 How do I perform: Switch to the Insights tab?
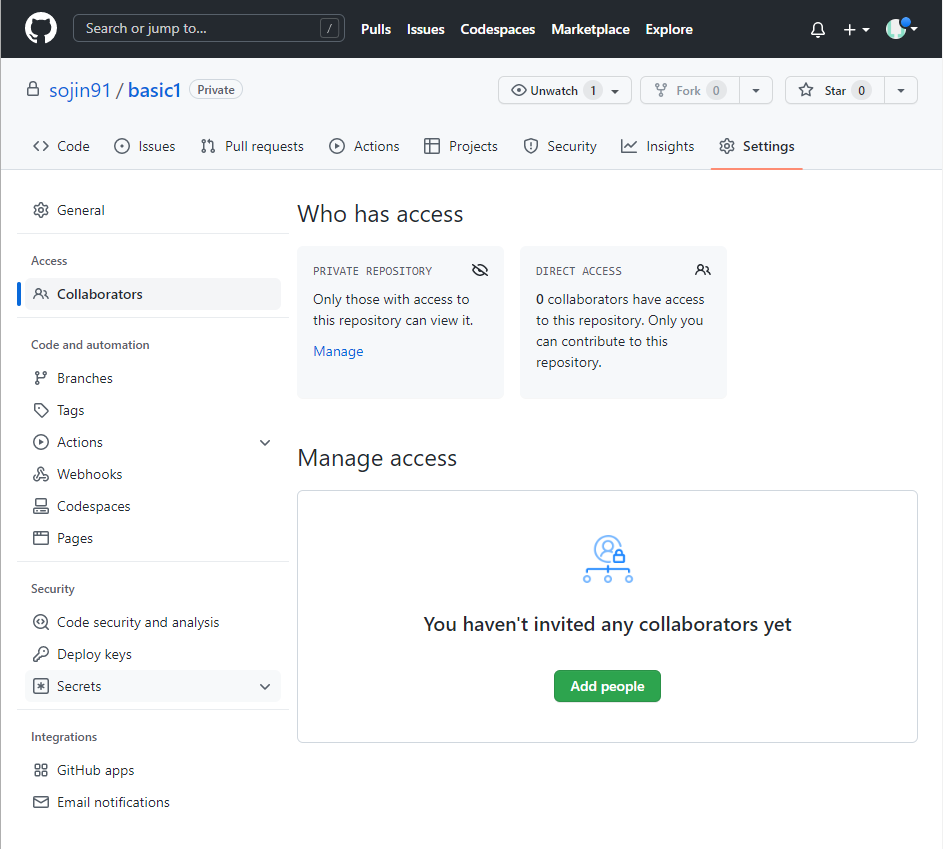pos(657,146)
